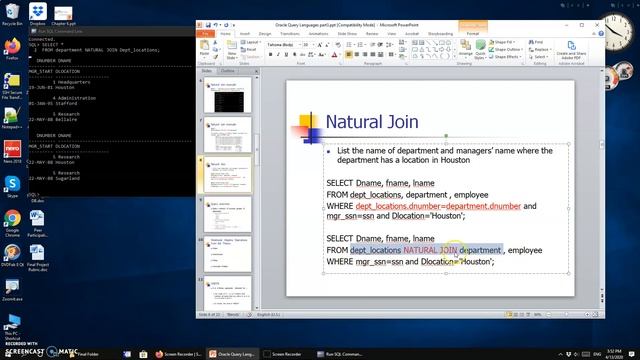Click the Find button
The width and height of the screenshot is (640, 360).
(536, 42)
